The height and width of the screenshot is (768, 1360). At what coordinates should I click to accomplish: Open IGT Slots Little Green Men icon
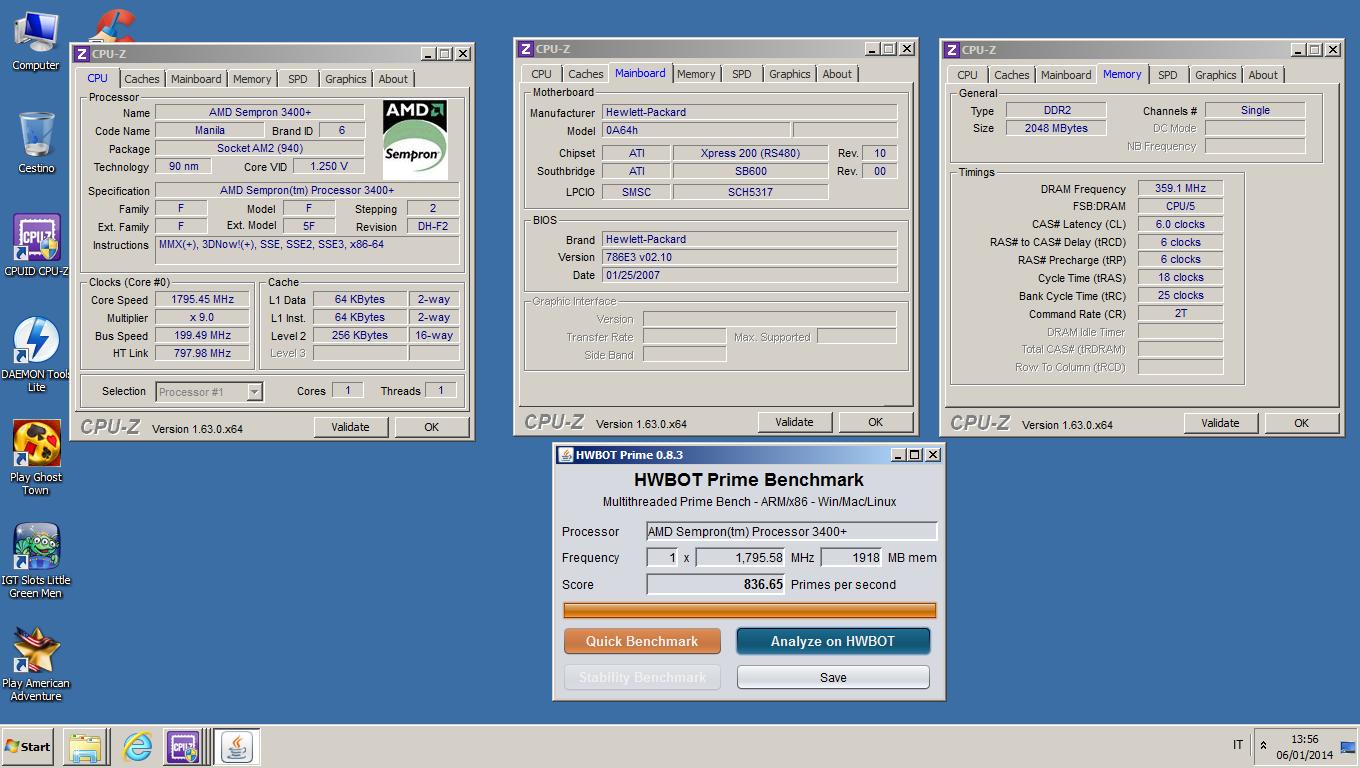tap(36, 561)
